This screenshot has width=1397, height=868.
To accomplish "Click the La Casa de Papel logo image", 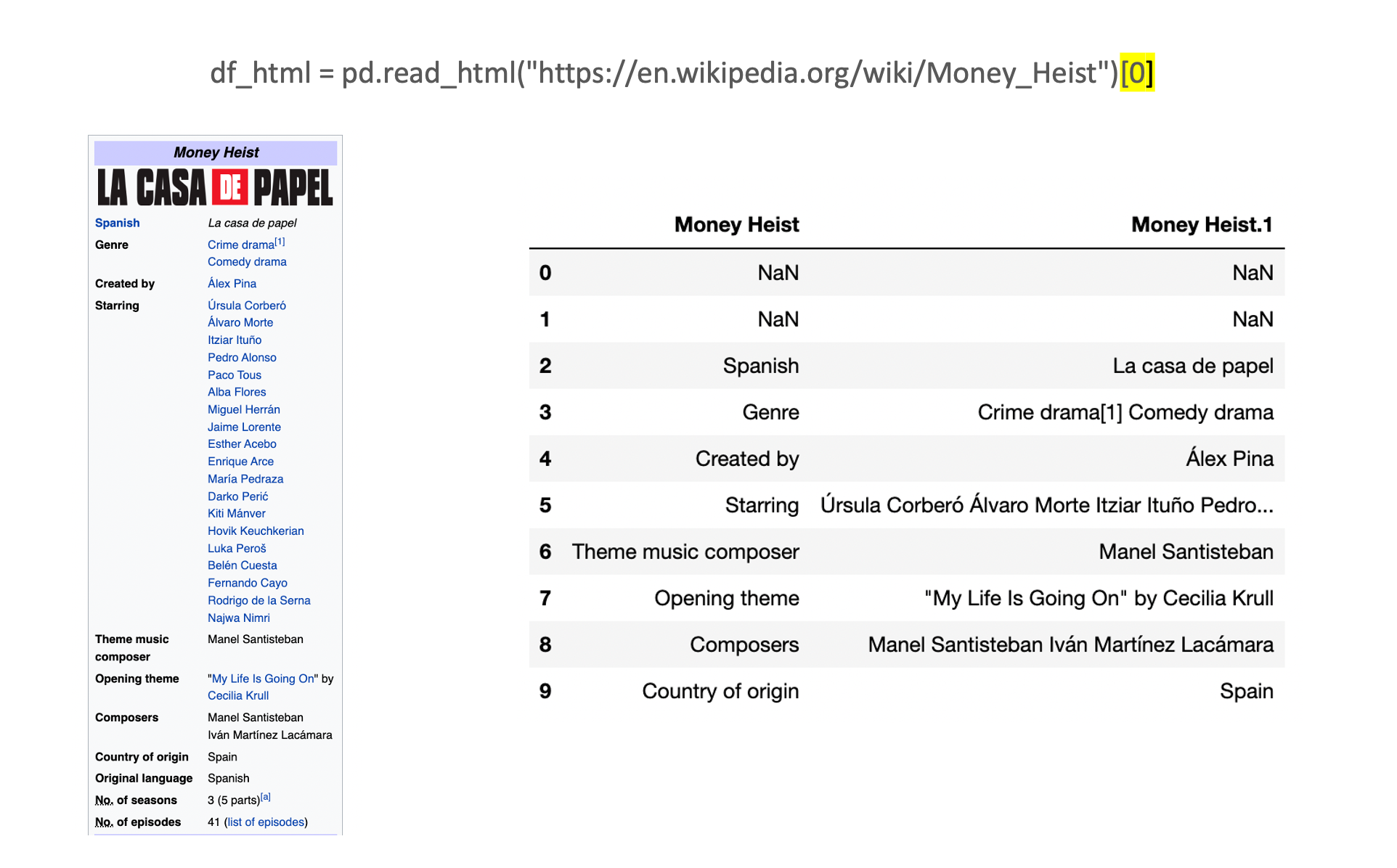I will click(216, 188).
